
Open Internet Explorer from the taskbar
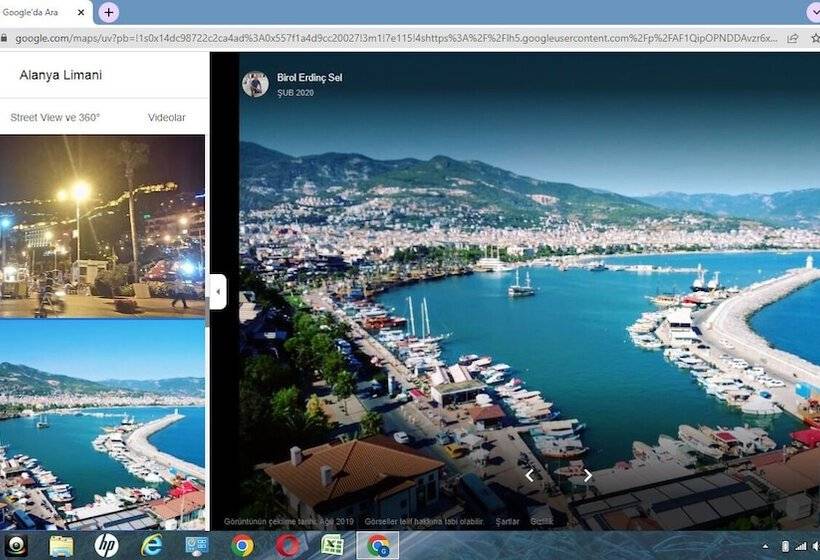coord(152,545)
